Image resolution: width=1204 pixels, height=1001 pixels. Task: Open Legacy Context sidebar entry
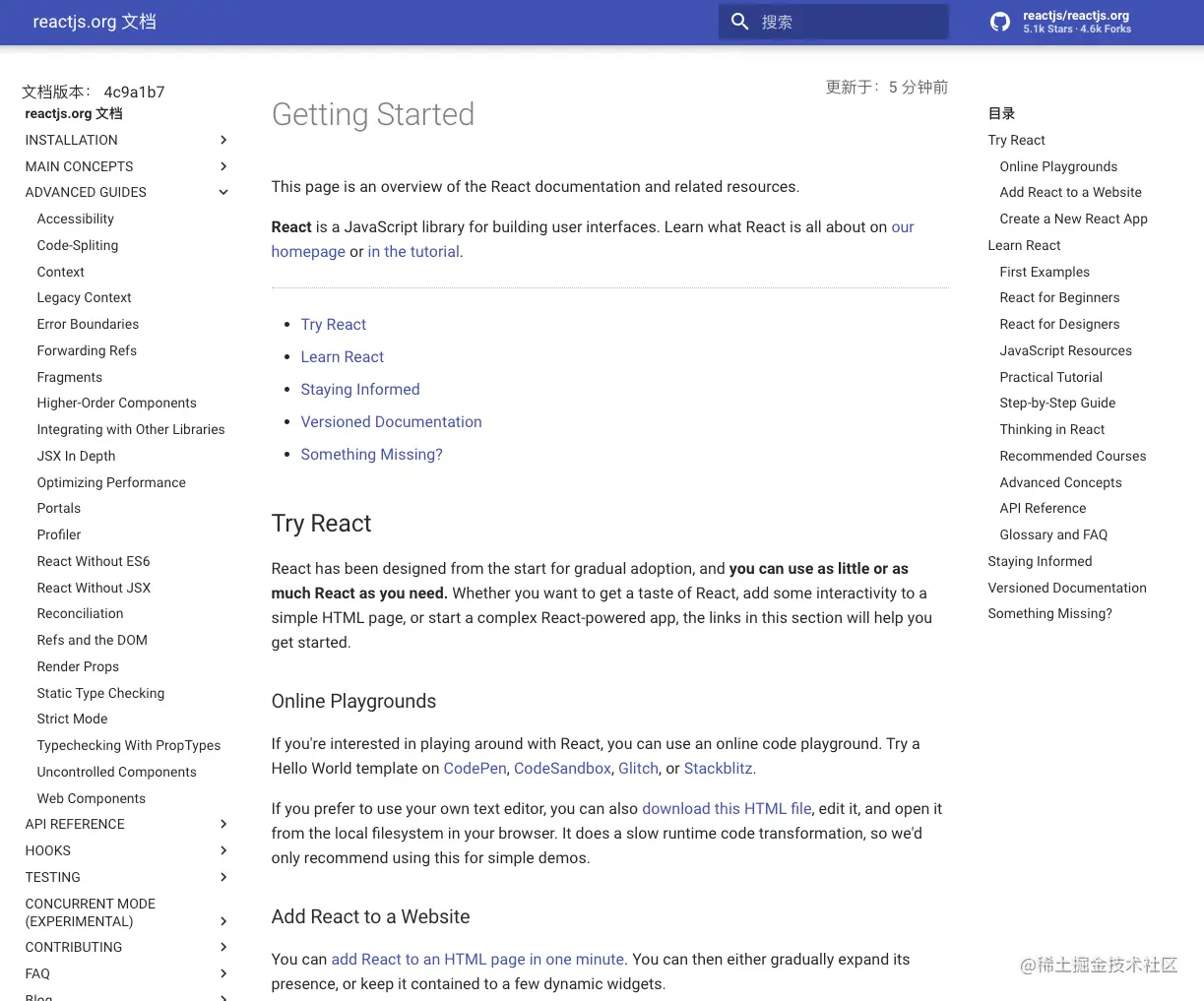(84, 297)
